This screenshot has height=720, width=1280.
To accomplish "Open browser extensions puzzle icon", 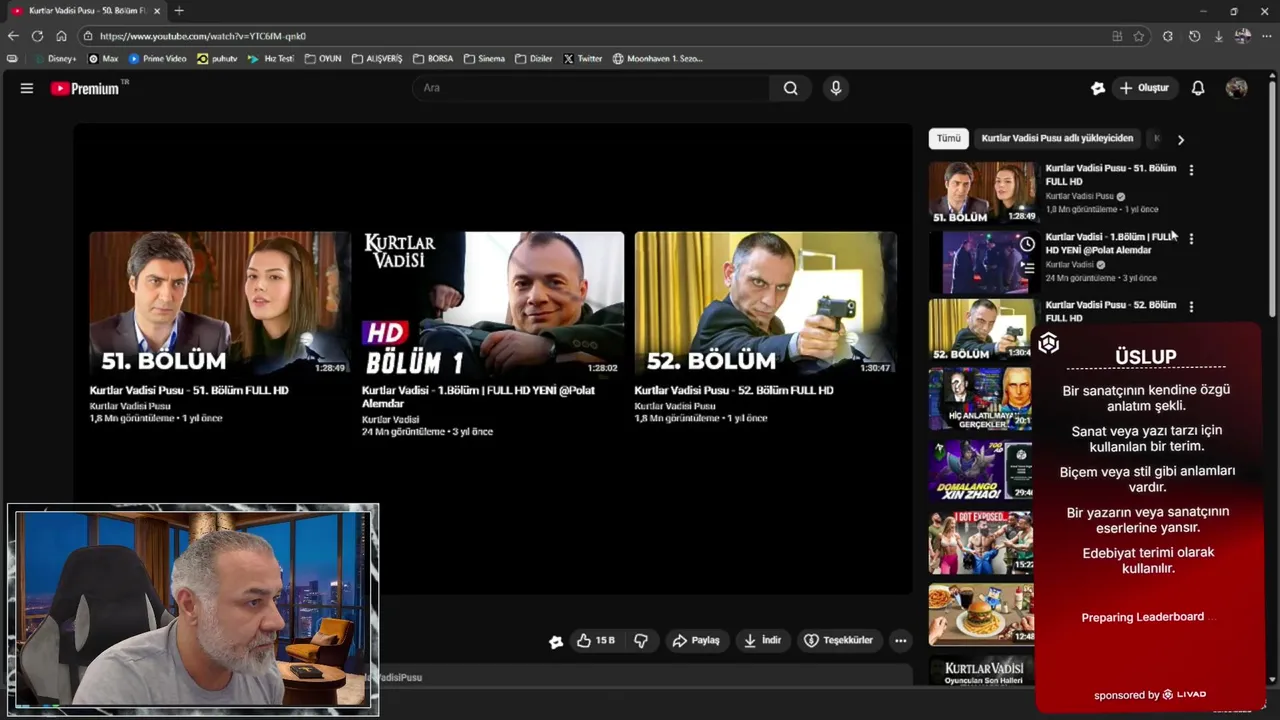I will [1167, 36].
